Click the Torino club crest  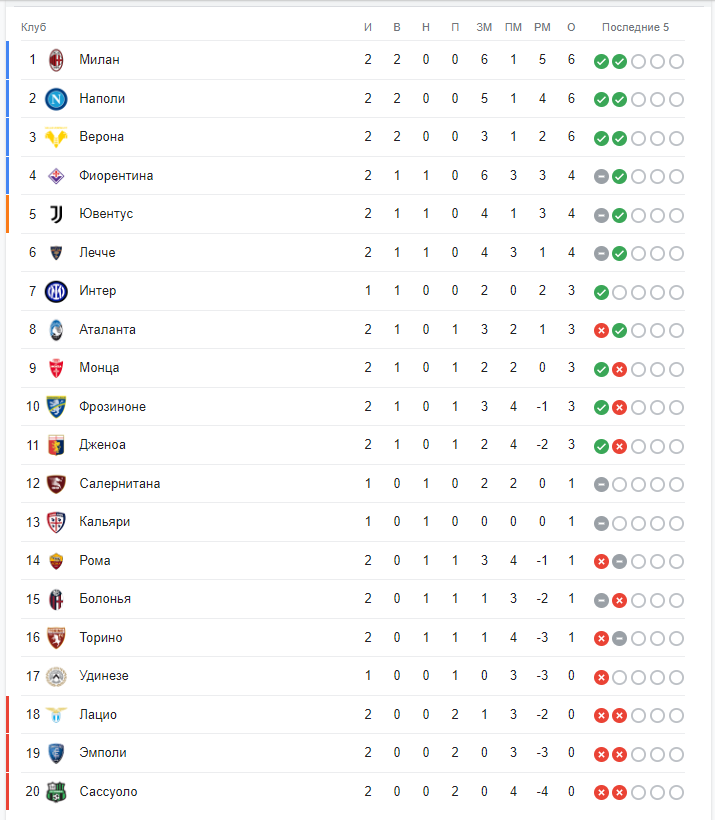(x=56, y=637)
